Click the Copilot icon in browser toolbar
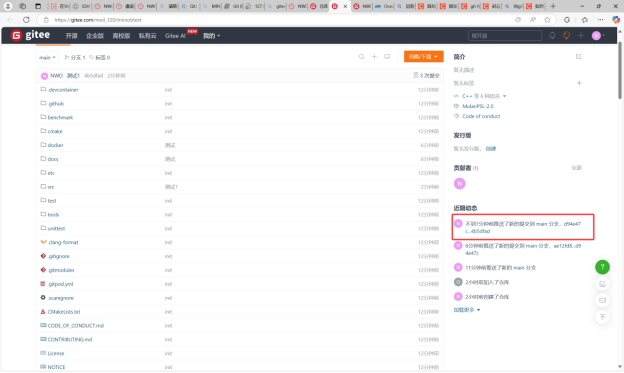The image size is (624, 373). [616, 20]
